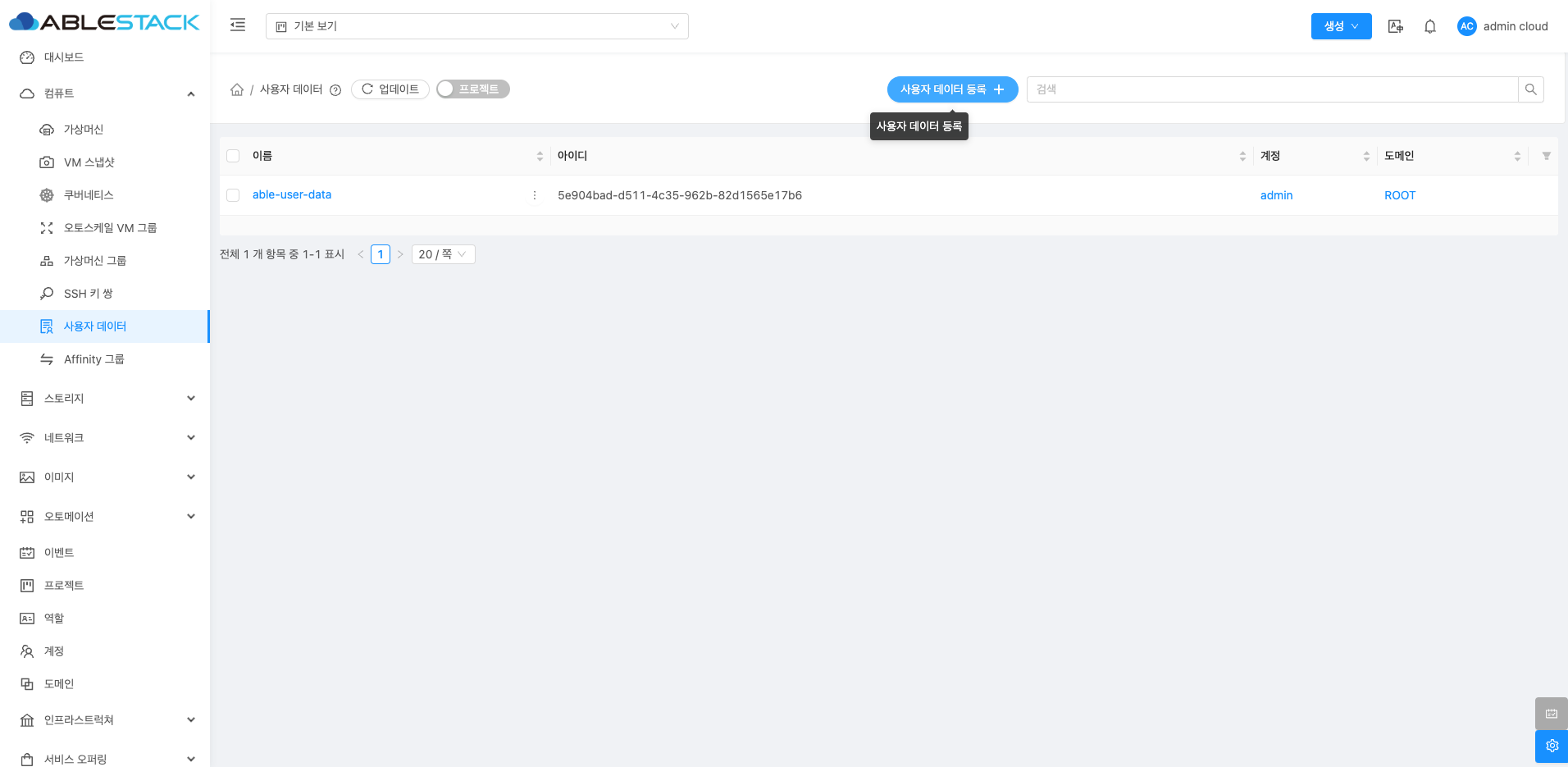This screenshot has width=1568, height=767.
Task: Open the language translation icon in header
Action: coord(1395,26)
